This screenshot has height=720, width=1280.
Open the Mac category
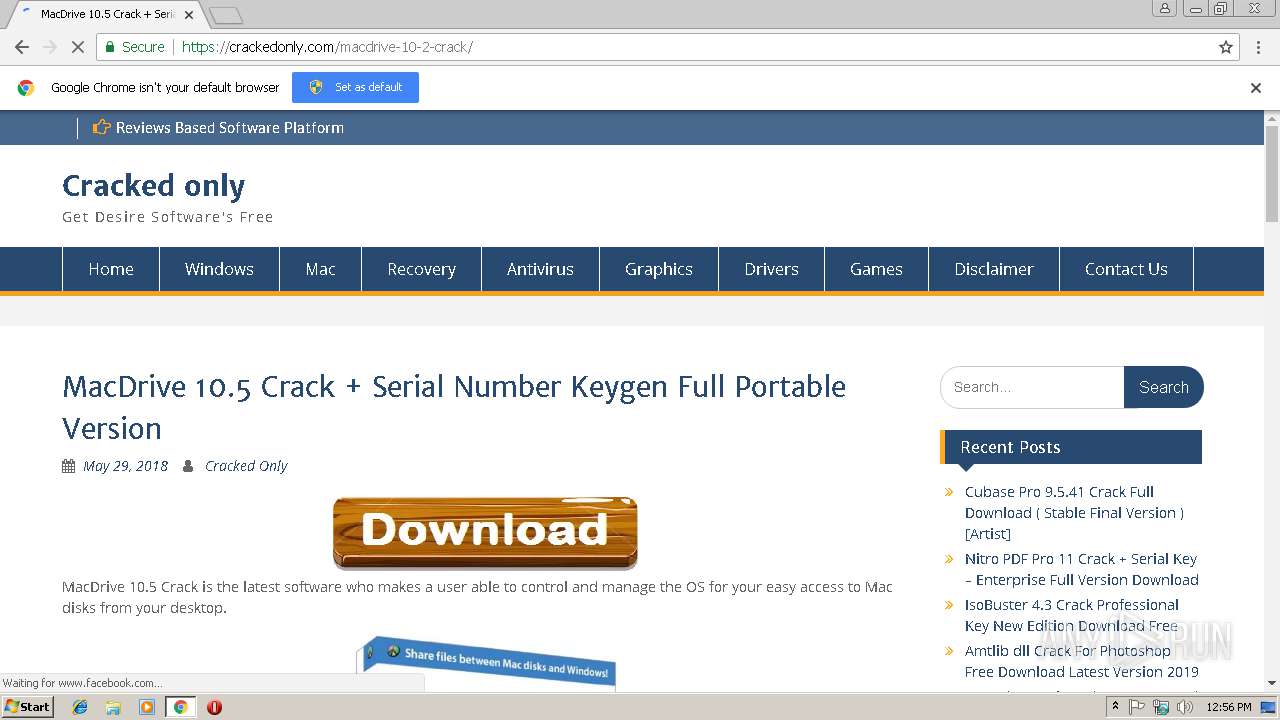click(320, 269)
